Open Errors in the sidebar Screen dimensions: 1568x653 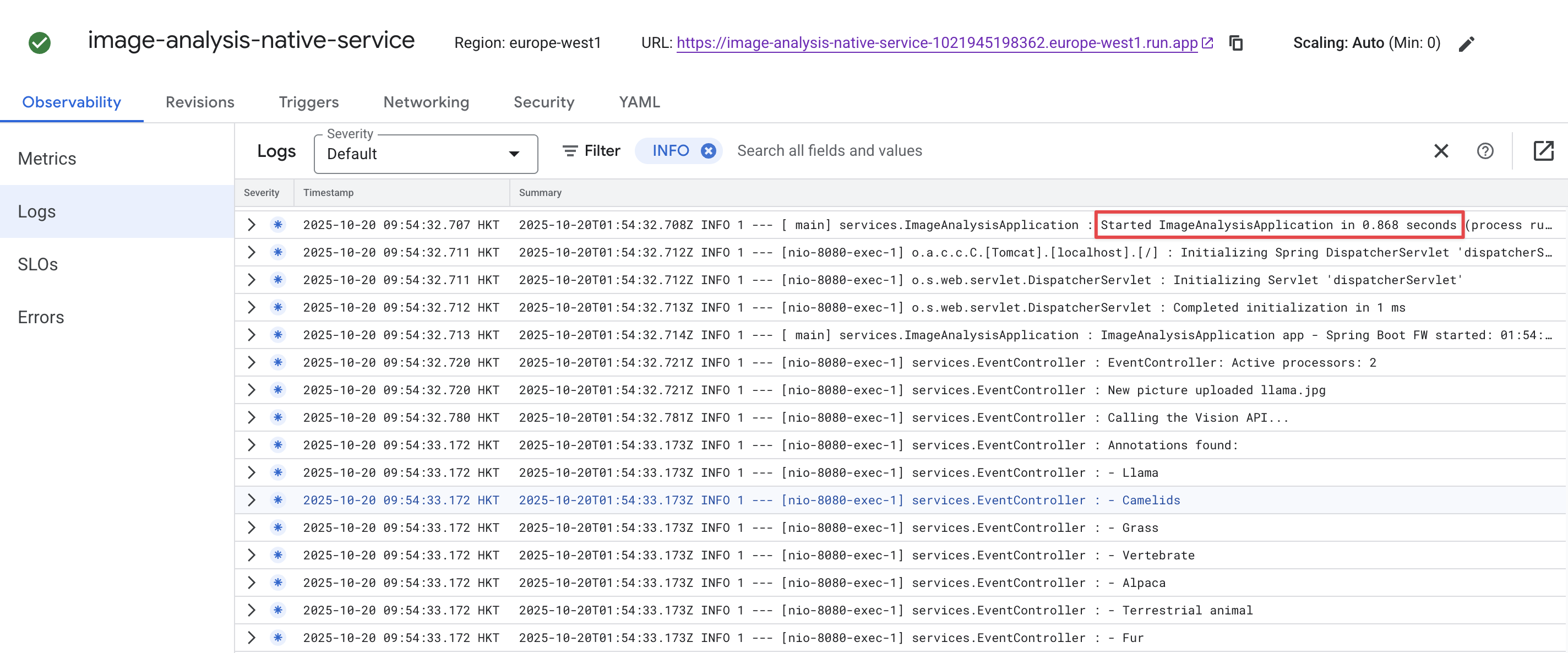pos(41,317)
